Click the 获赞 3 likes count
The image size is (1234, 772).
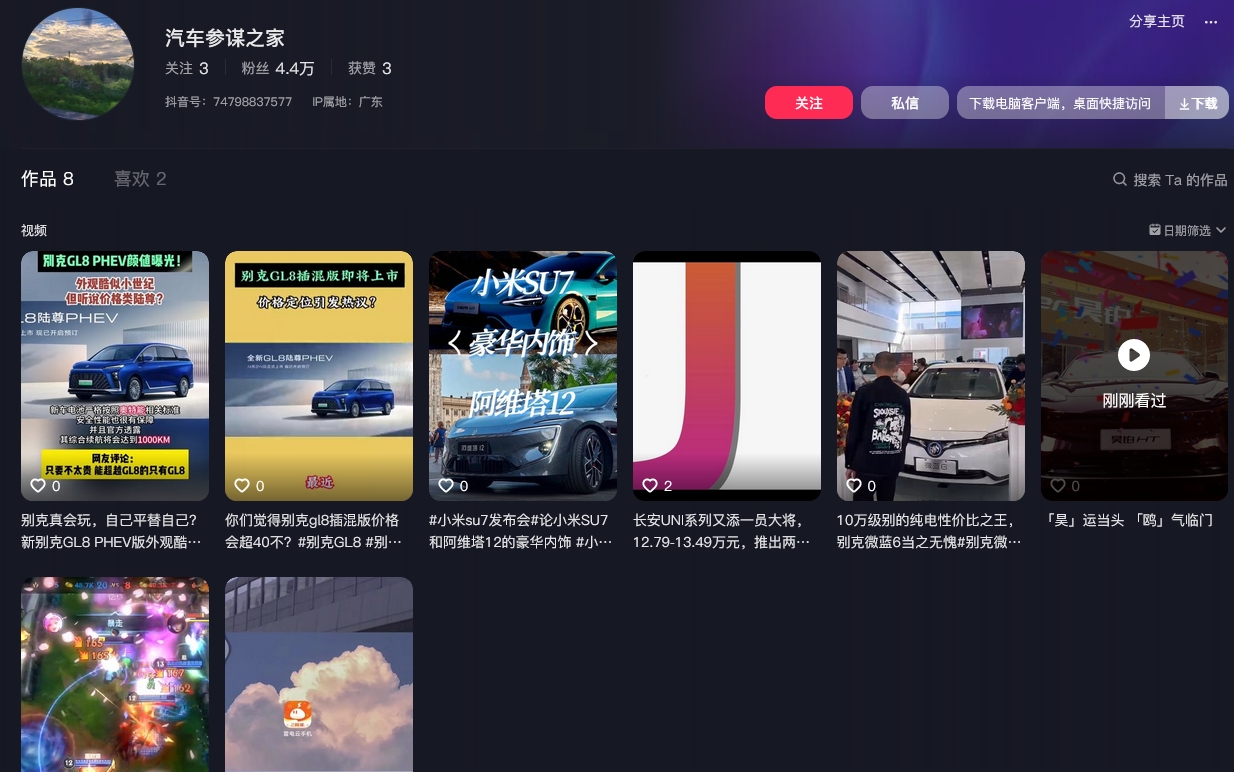tap(370, 68)
